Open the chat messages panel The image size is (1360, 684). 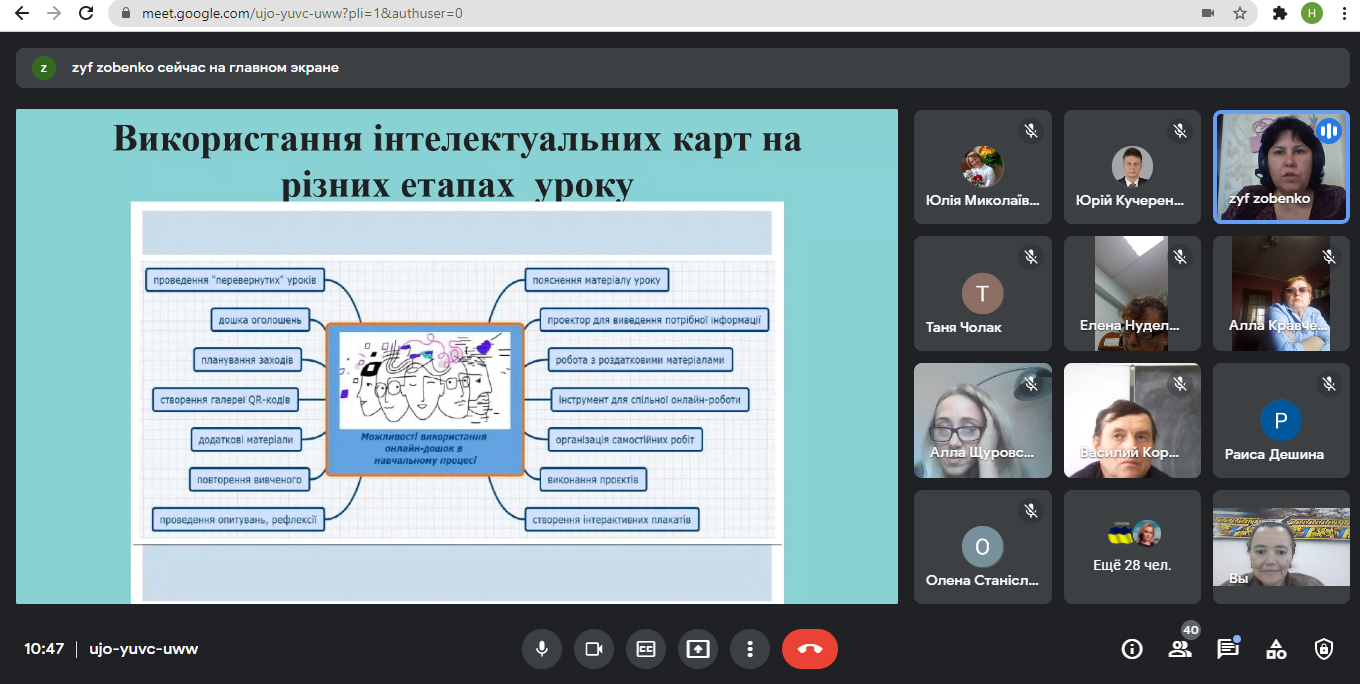1227,649
